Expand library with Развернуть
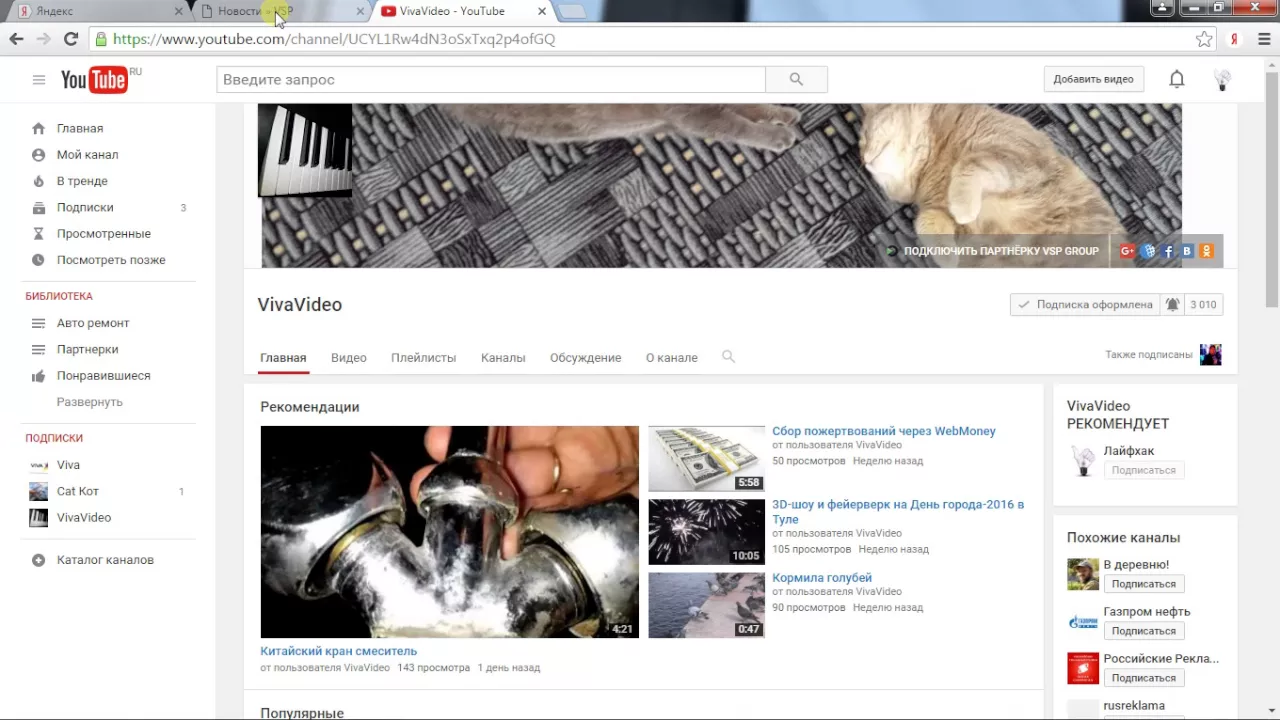This screenshot has height=720, width=1280. pyautogui.click(x=90, y=402)
